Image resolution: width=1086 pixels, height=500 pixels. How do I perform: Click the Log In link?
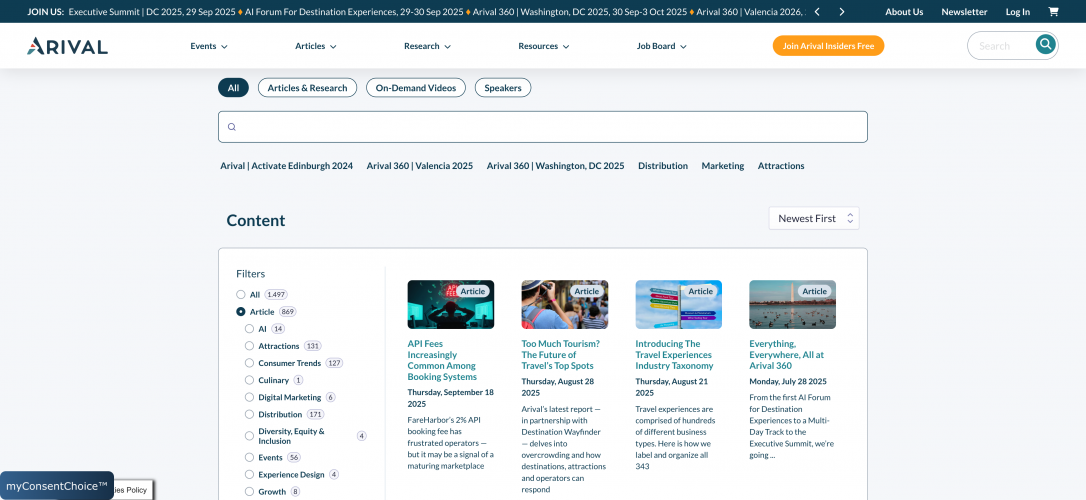[1017, 12]
